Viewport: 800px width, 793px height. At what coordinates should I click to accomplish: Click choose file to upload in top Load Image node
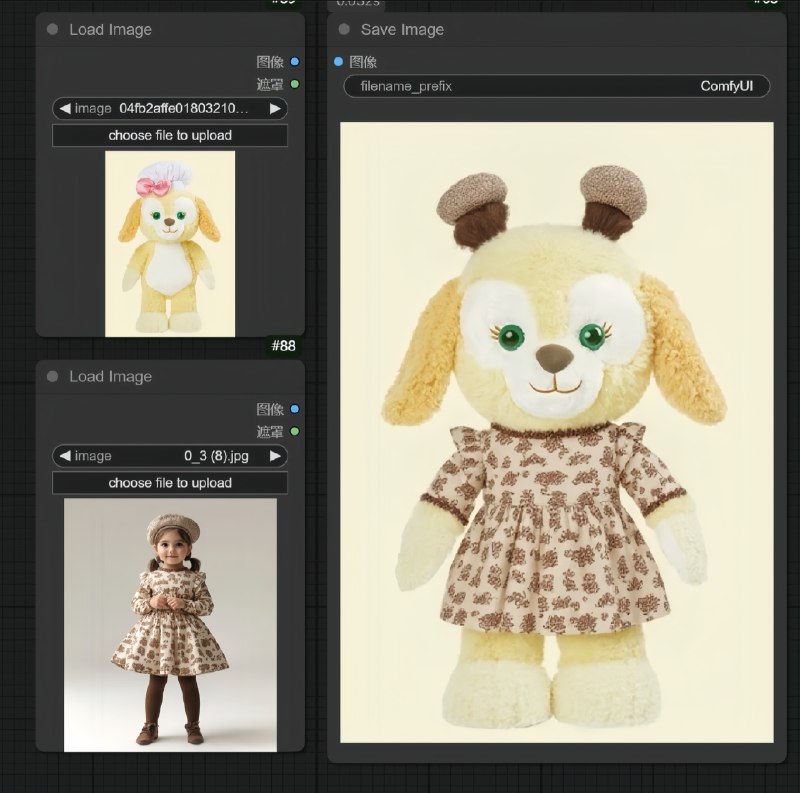pyautogui.click(x=170, y=135)
